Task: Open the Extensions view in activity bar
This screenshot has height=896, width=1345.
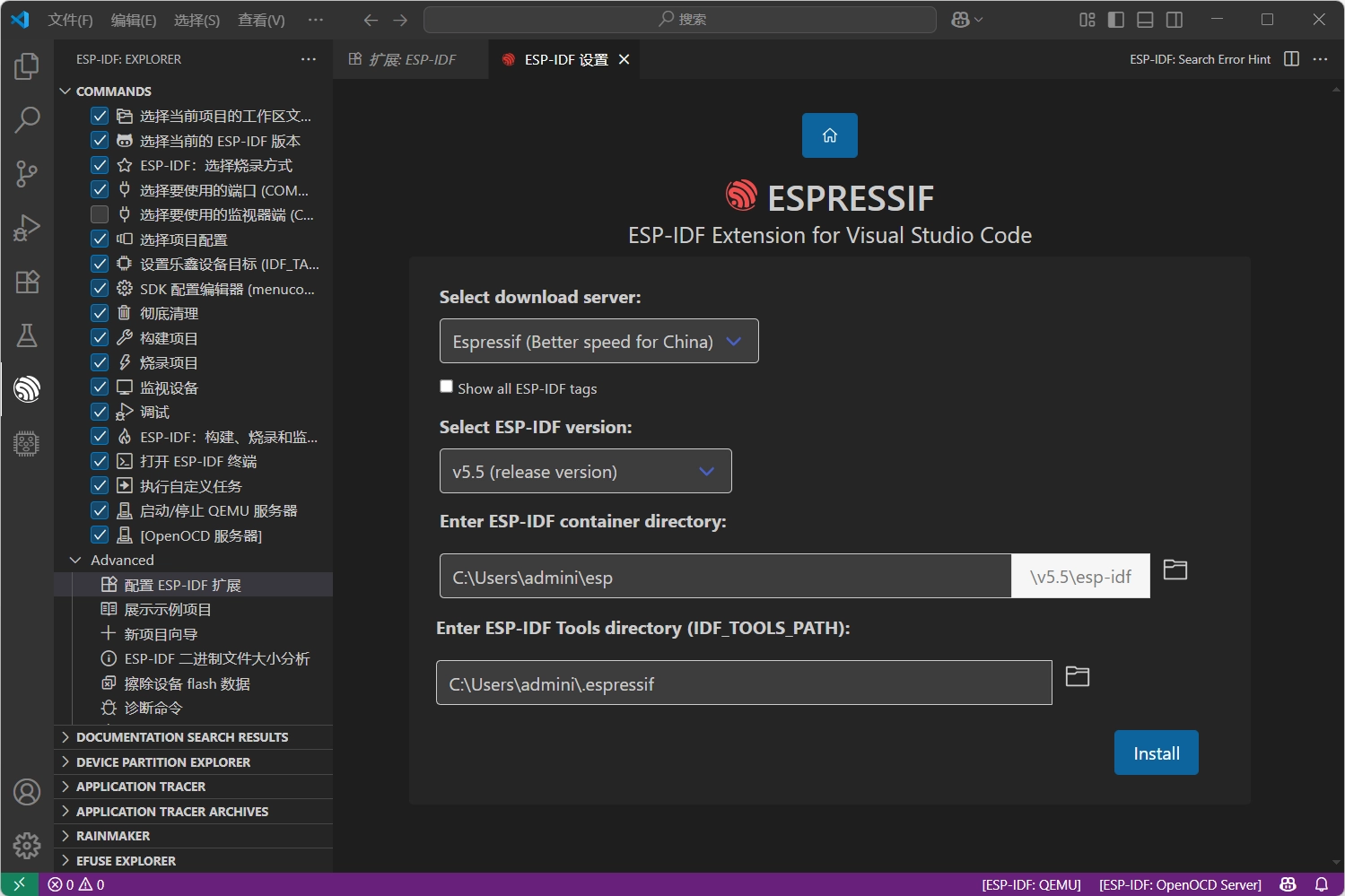Action: [x=27, y=282]
